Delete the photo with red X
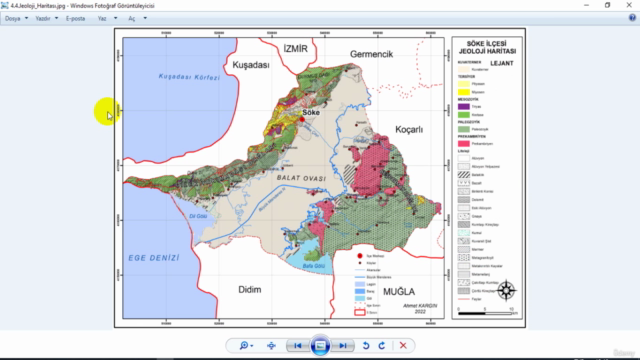This screenshot has height=360, width=640. (403, 346)
